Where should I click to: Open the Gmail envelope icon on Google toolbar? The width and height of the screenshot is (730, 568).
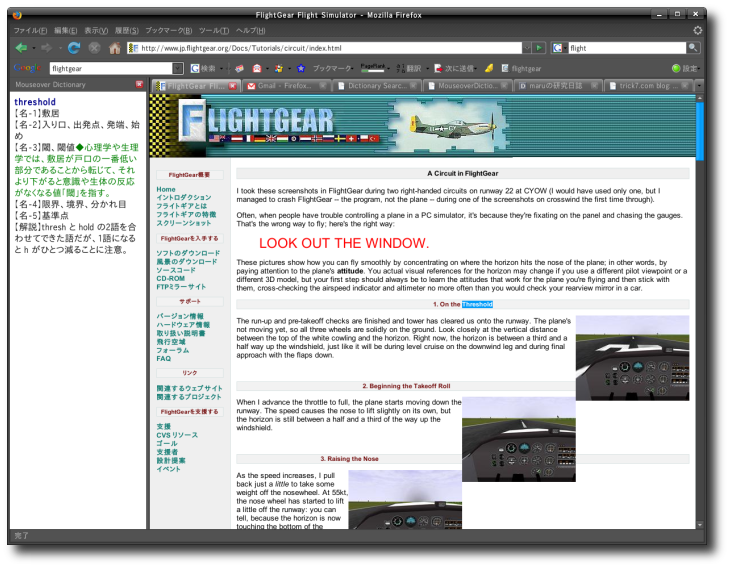pos(257,68)
